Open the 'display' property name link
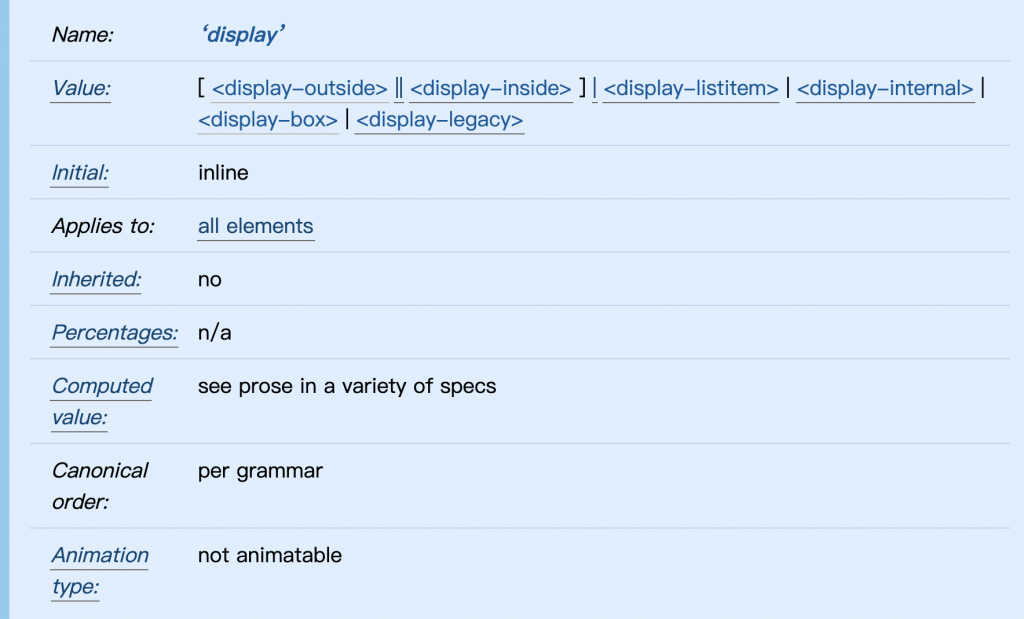Viewport: 1024px width, 619px height. coord(243,35)
